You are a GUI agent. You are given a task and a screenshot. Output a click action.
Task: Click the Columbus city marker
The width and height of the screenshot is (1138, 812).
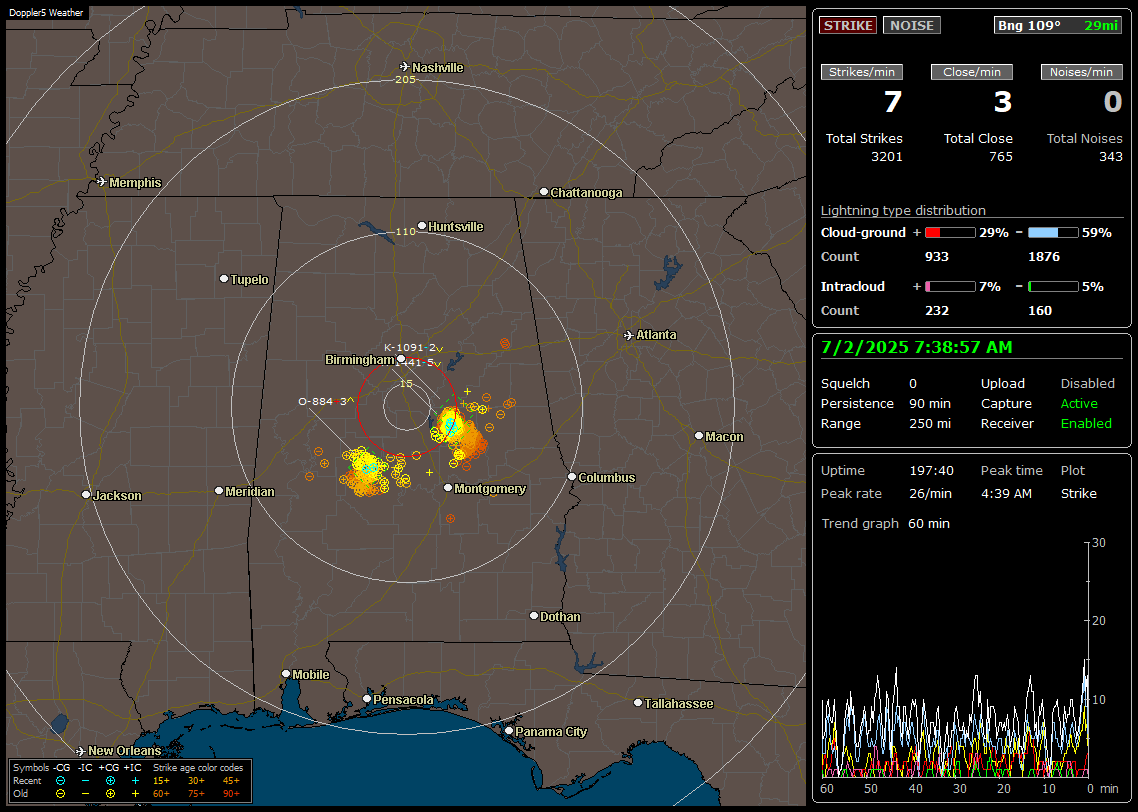pos(572,477)
